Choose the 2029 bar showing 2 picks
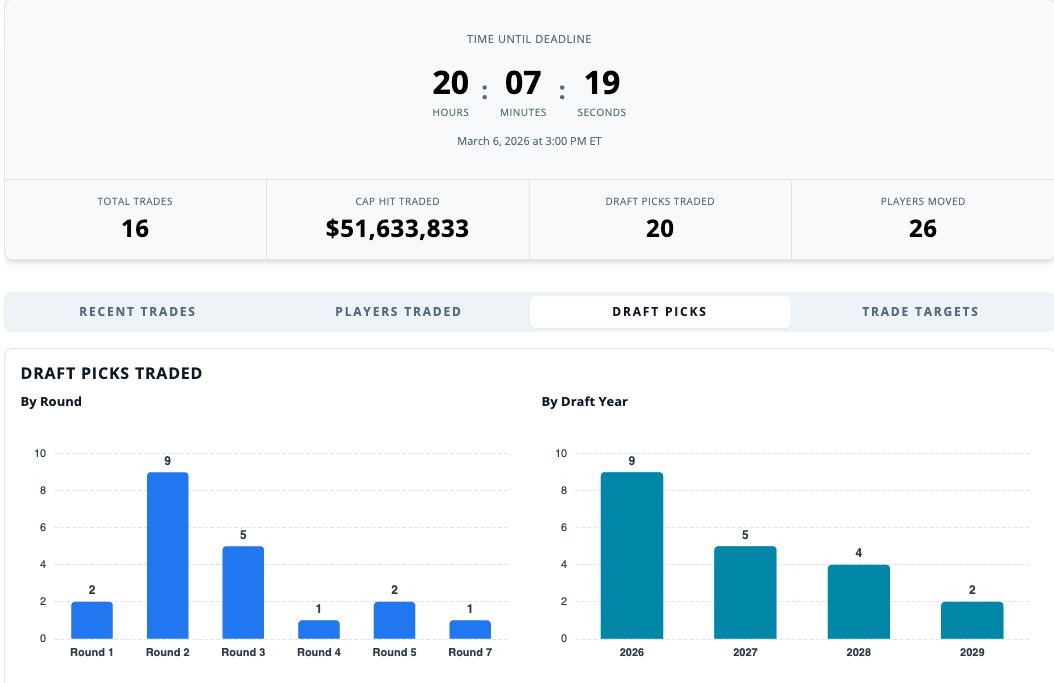1054x683 pixels. coord(972,620)
